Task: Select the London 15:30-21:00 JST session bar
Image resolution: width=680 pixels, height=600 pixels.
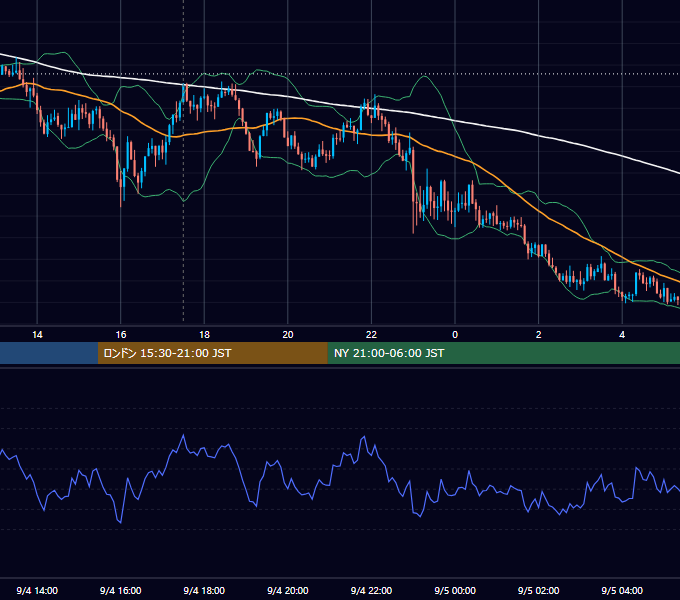Action: 212,353
